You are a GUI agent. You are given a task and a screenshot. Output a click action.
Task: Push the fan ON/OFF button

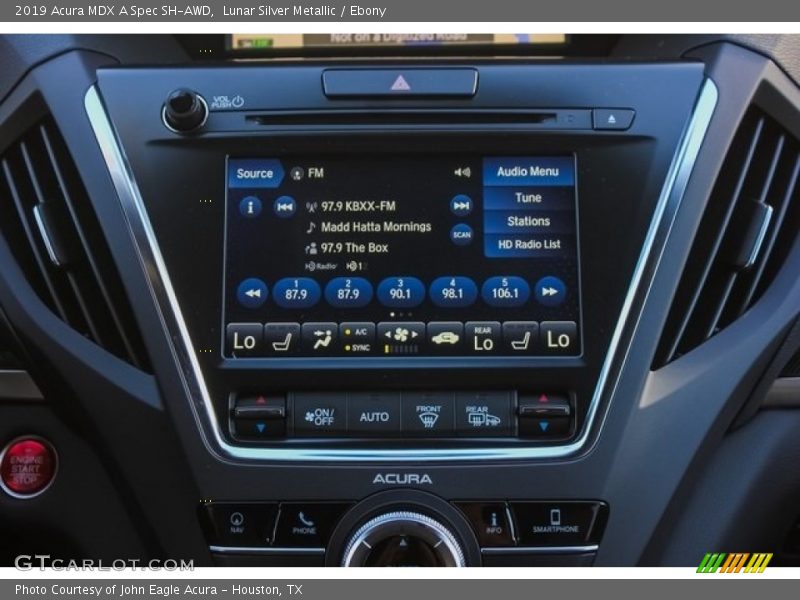pos(319,416)
